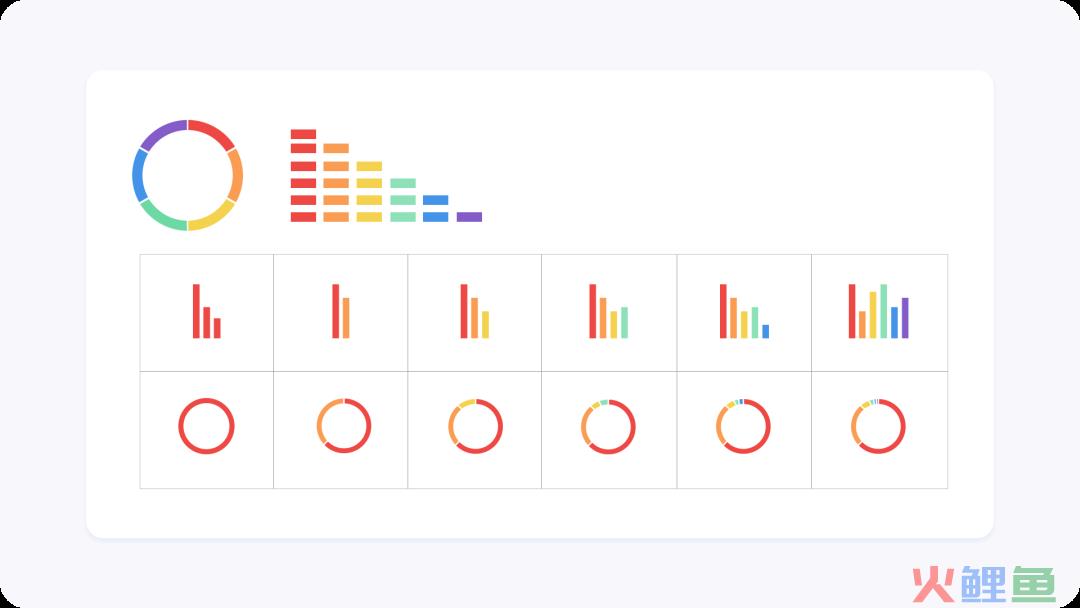Click the single purple block in palette stack

pyautogui.click(x=469, y=217)
